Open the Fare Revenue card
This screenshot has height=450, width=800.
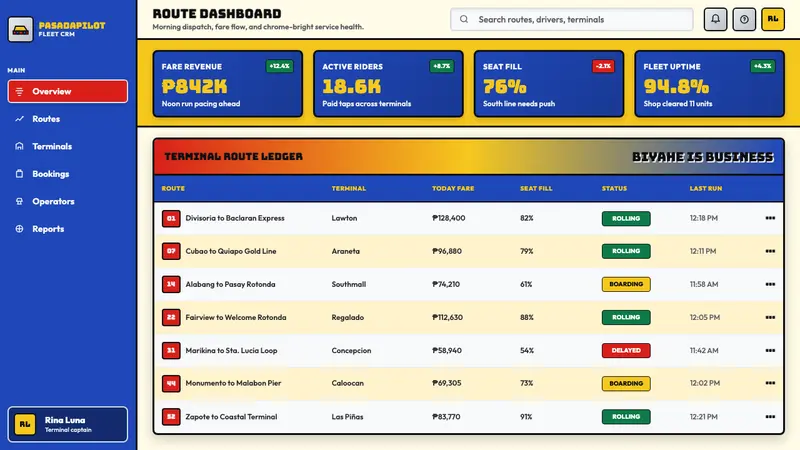(x=228, y=84)
